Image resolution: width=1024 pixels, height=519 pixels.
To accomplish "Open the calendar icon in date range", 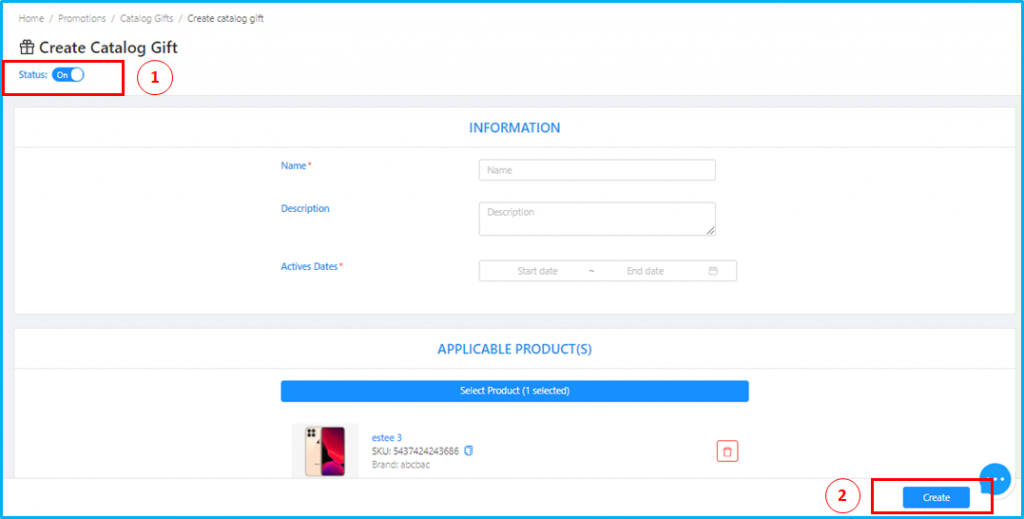I will coord(713,270).
